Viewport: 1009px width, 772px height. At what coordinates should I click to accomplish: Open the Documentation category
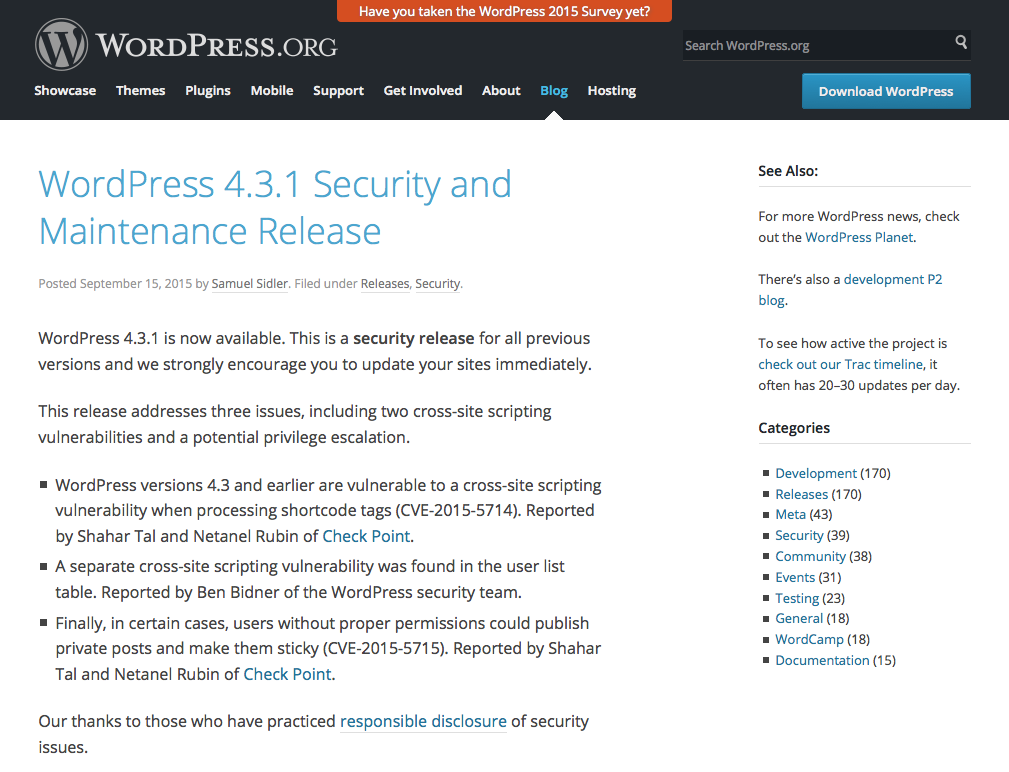[822, 661]
